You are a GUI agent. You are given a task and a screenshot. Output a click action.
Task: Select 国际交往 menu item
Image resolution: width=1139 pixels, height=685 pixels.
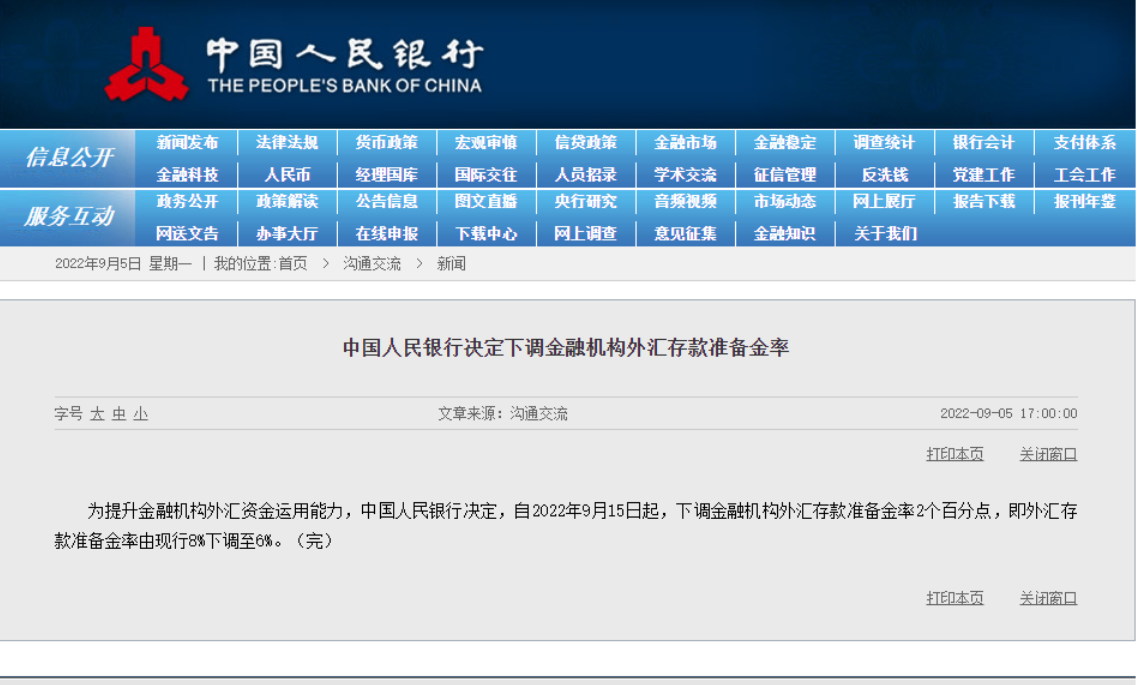pyautogui.click(x=486, y=174)
